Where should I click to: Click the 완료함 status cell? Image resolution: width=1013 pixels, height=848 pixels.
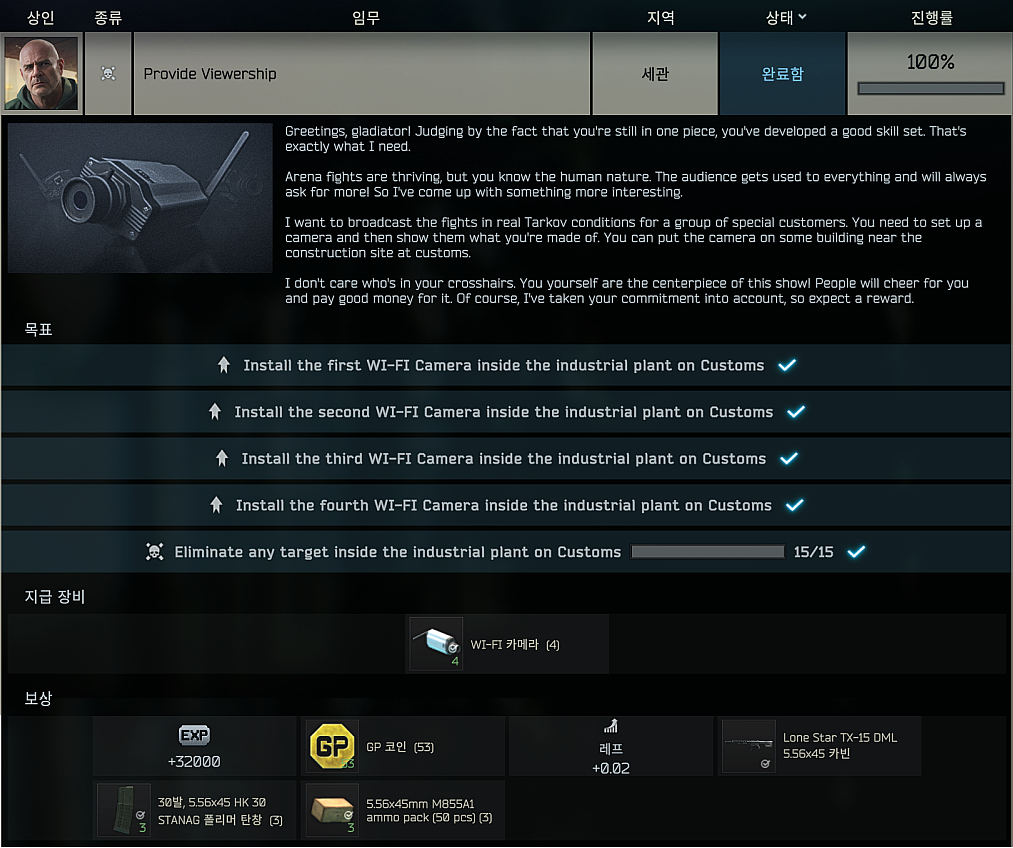(x=782, y=74)
